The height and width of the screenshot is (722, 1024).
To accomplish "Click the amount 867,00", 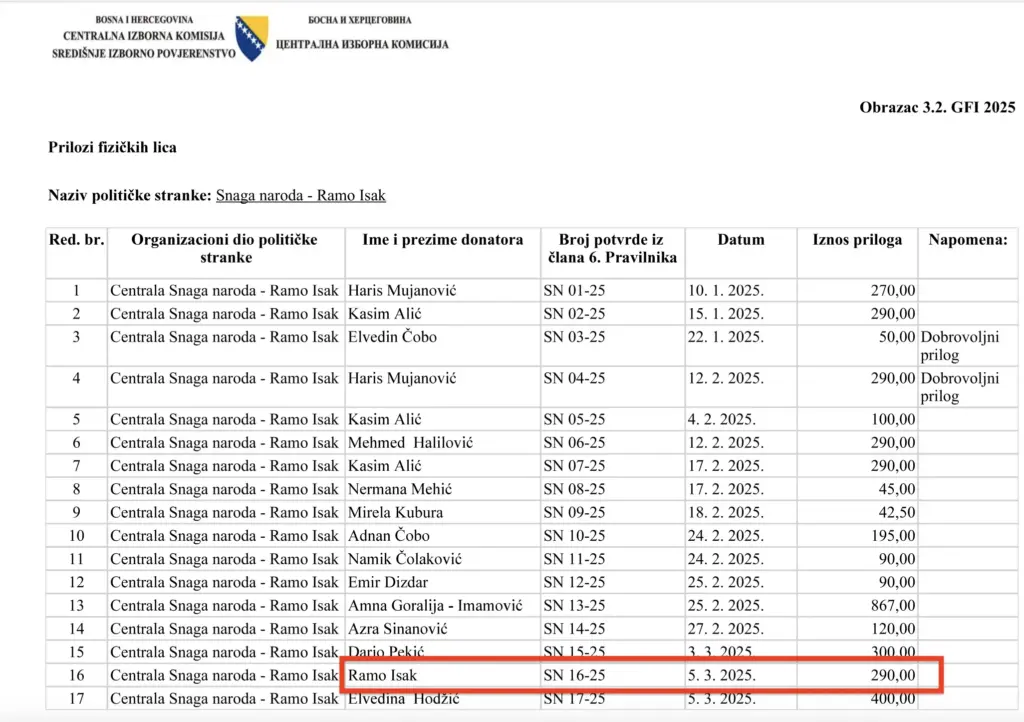I will [x=893, y=606].
